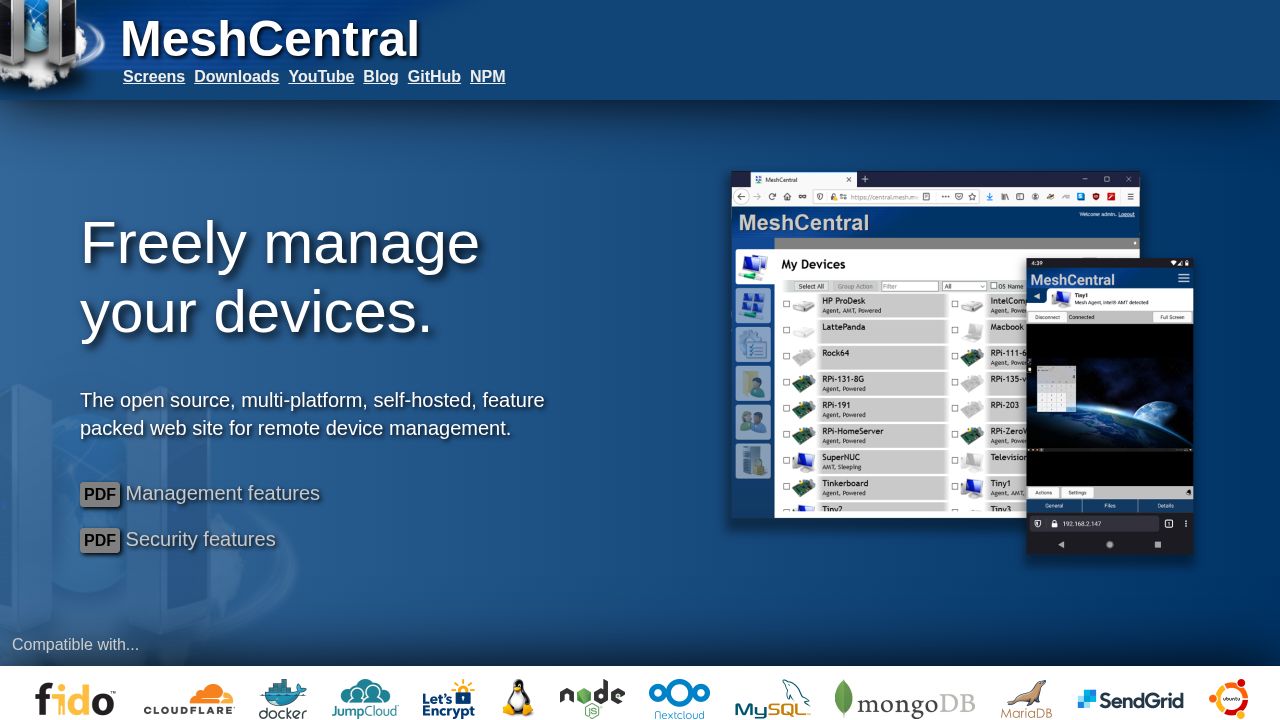1280x720 pixels.
Task: Open the YouTube link
Action: coord(321,77)
